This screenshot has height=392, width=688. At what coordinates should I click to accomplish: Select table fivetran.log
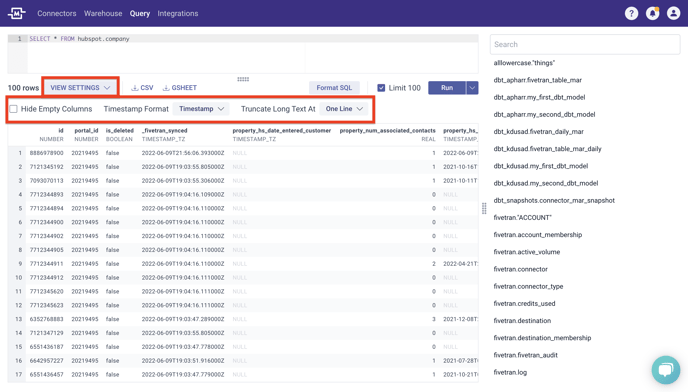coord(510,372)
